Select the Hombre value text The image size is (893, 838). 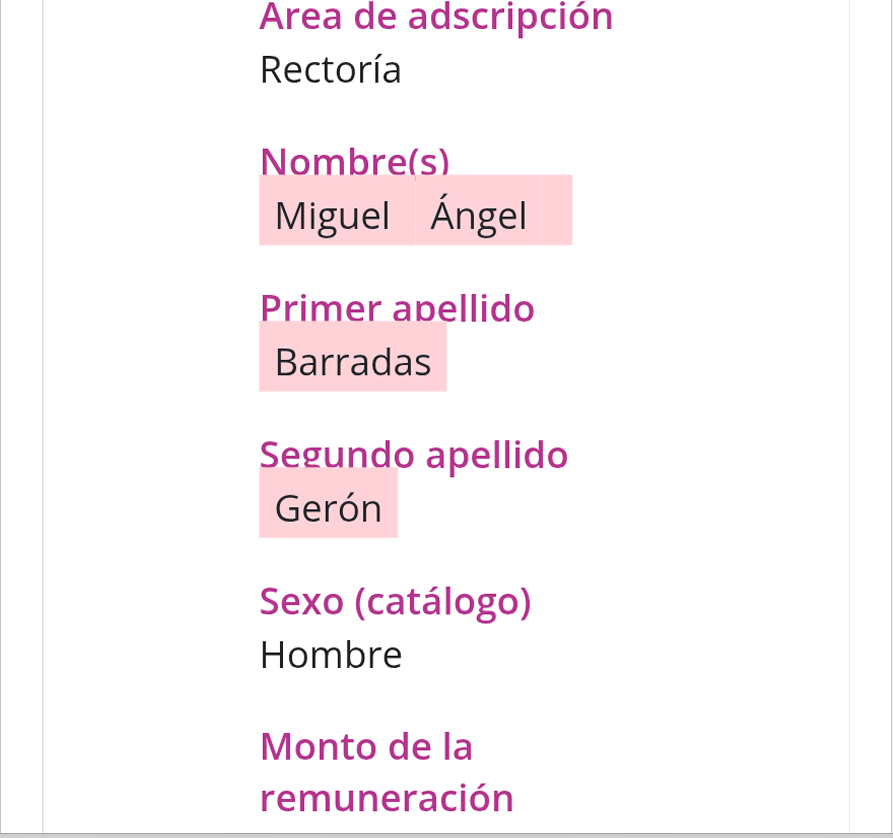(x=331, y=655)
